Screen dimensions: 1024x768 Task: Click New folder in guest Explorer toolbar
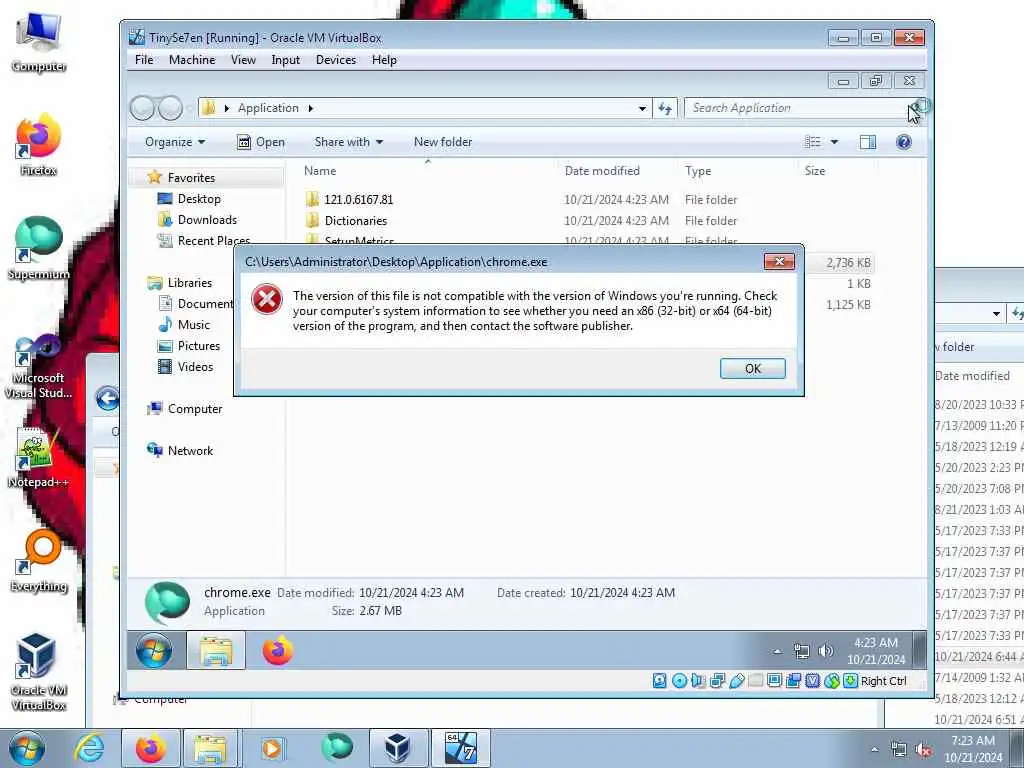click(x=443, y=142)
